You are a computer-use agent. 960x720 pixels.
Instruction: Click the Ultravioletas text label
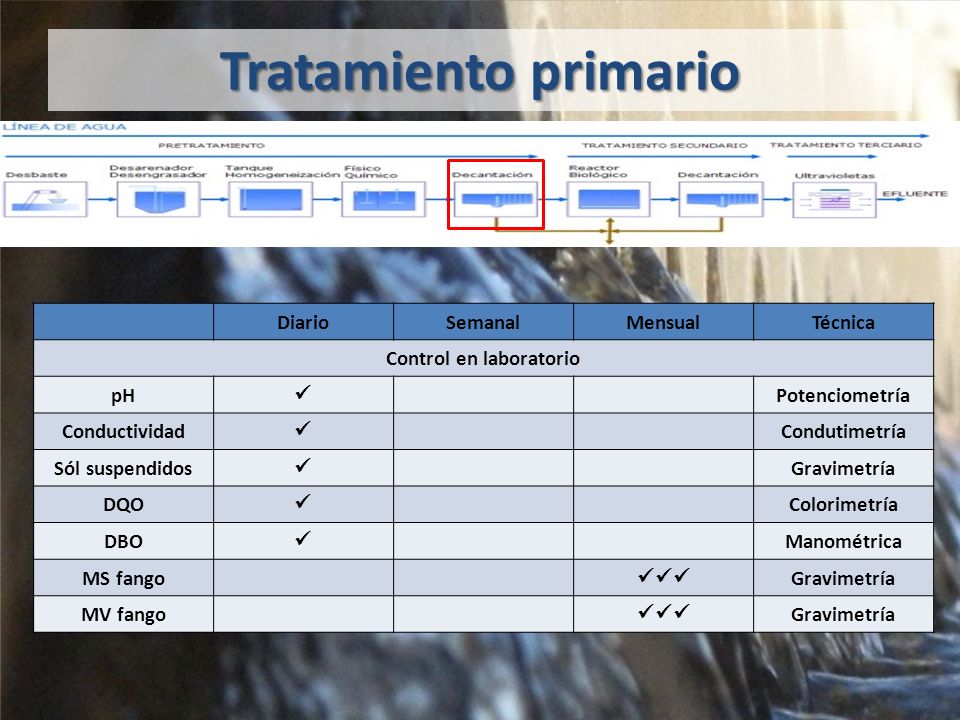(x=834, y=176)
